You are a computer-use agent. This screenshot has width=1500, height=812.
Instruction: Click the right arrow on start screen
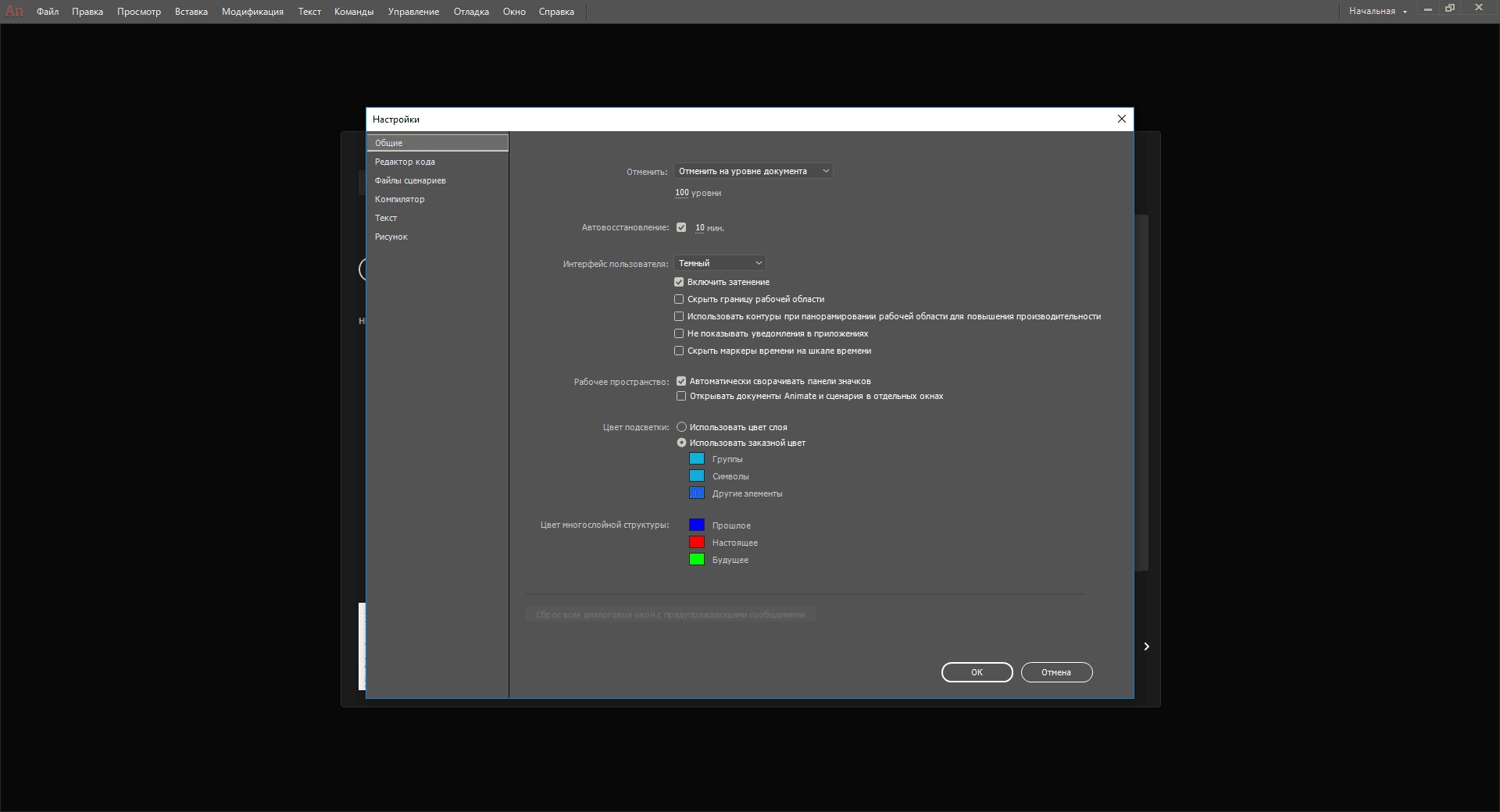coord(1146,646)
